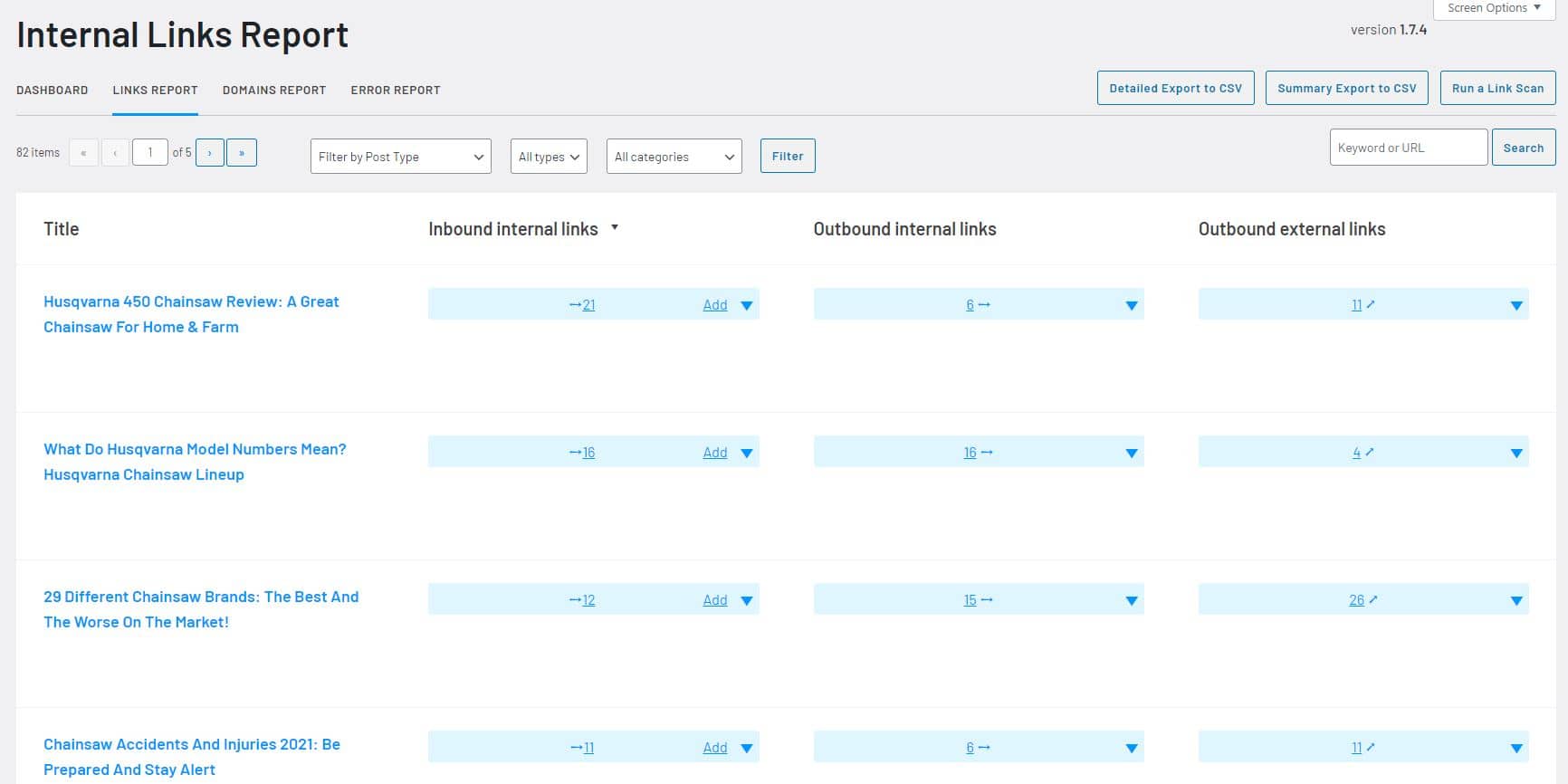The width and height of the screenshot is (1568, 784).
Task: Expand inbound links for Husqvarna 450 Review
Action: coord(747,305)
